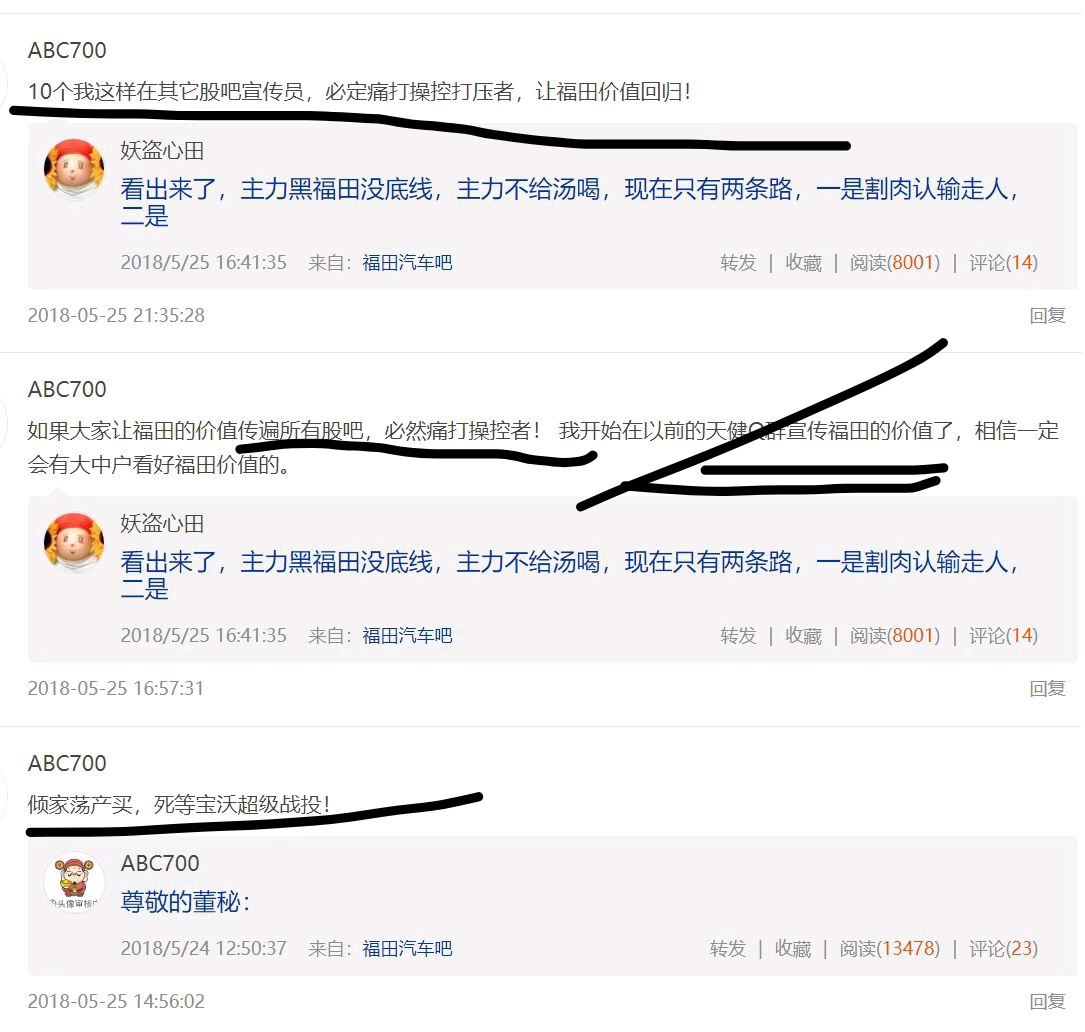Reply to the 16:57:31 comment via 回复
1085x1032 pixels.
1047,689
